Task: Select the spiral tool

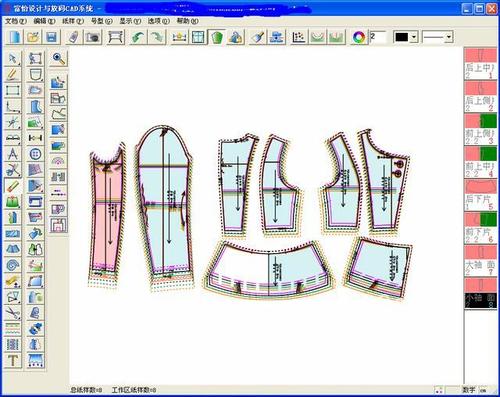Action: coord(13,266)
